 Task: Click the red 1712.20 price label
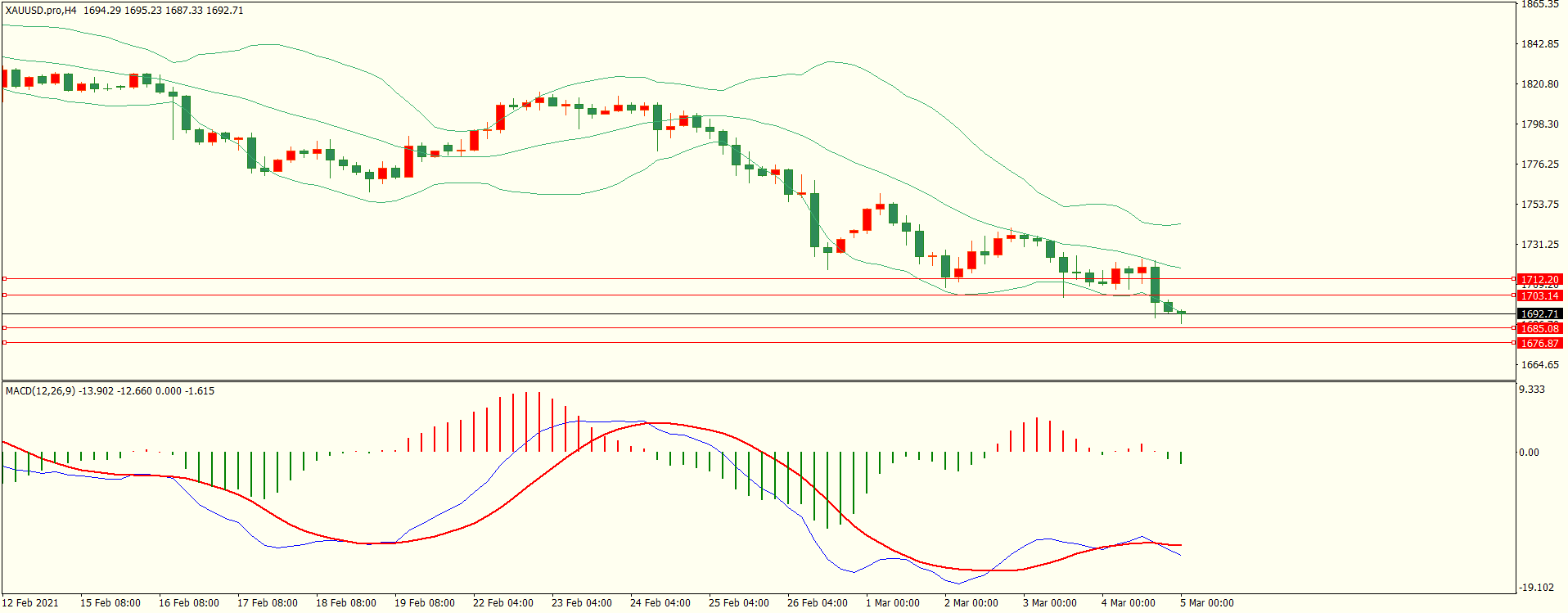1539,280
